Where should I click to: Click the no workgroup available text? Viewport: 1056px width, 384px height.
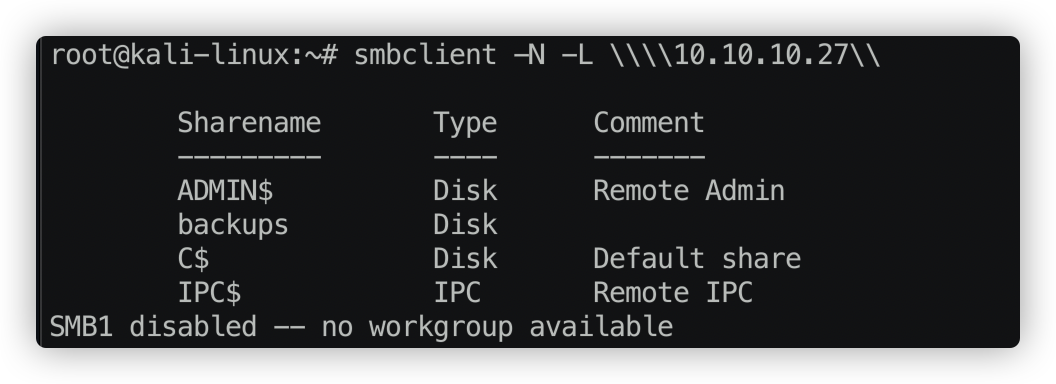[497, 328]
